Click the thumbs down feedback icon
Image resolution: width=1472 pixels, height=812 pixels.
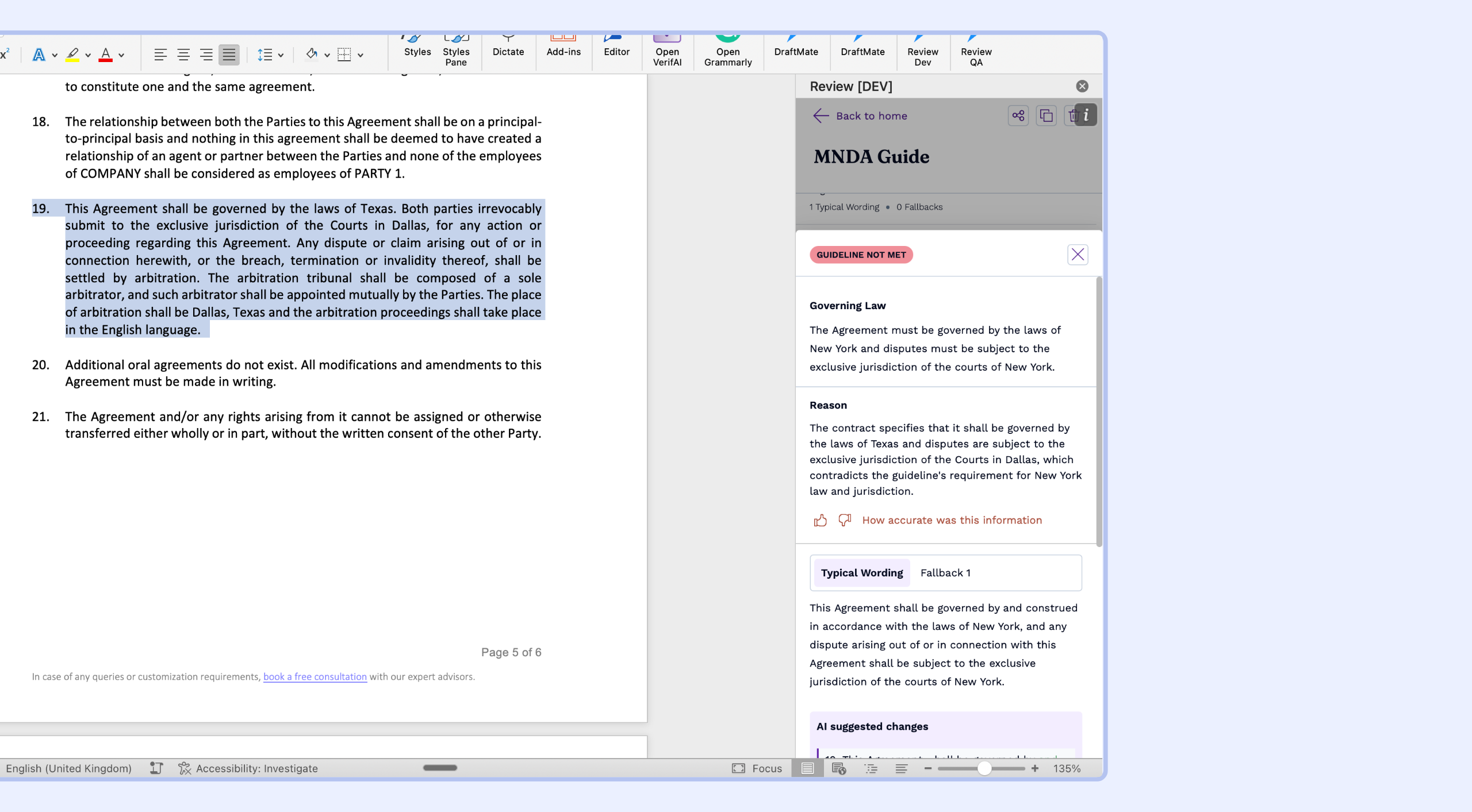tap(844, 520)
